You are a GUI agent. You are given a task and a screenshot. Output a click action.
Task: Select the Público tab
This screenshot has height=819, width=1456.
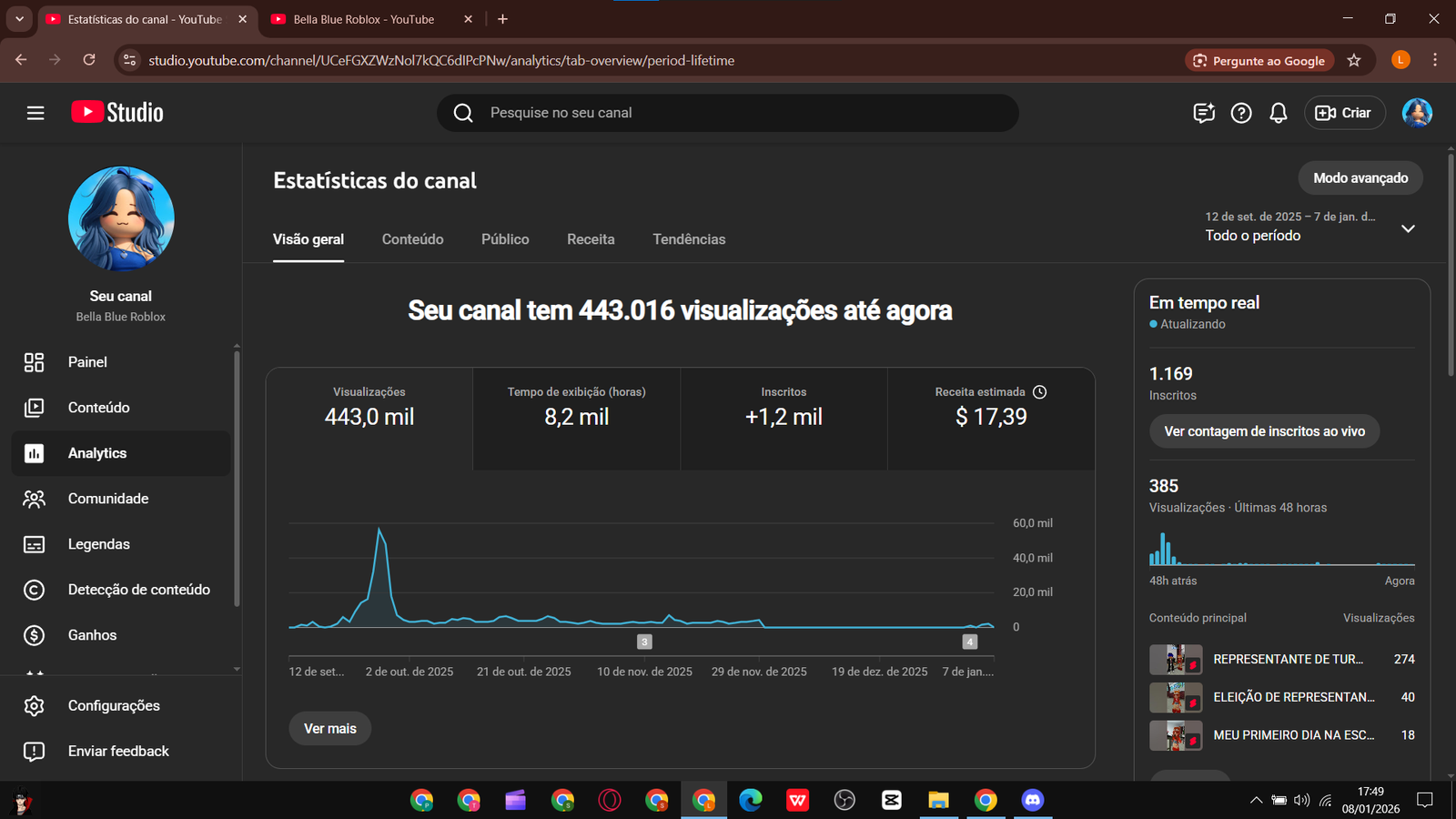coord(505,239)
